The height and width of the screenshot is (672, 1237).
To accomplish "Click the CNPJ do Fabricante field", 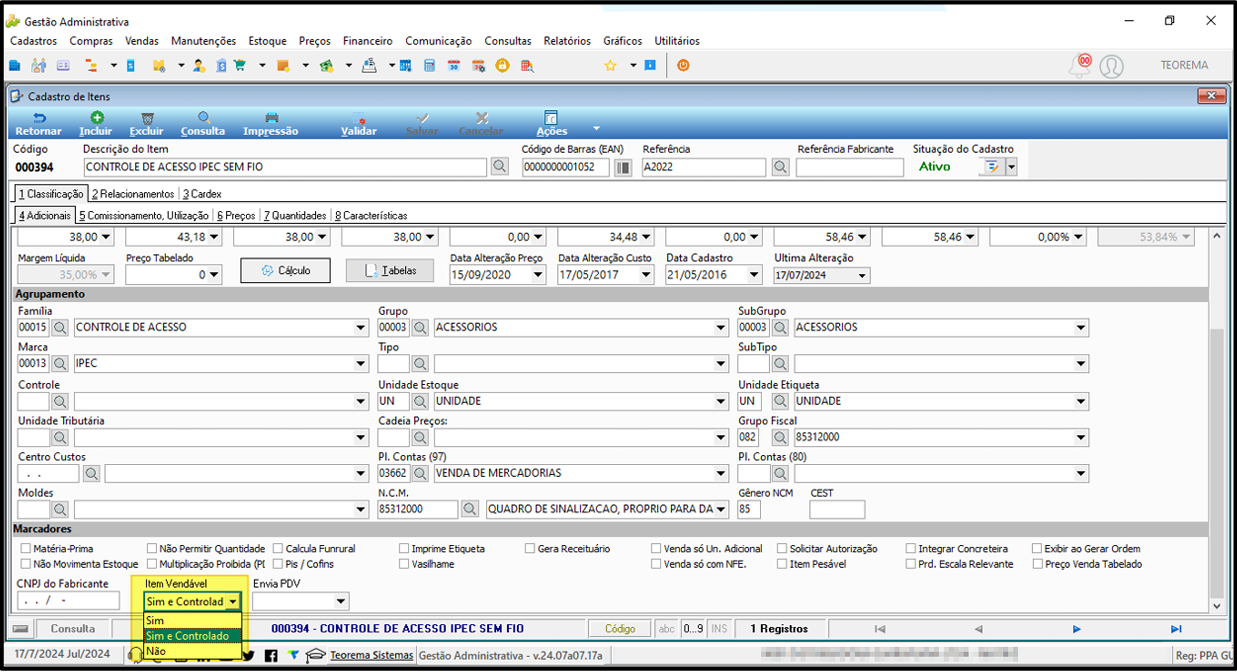I will (68, 601).
